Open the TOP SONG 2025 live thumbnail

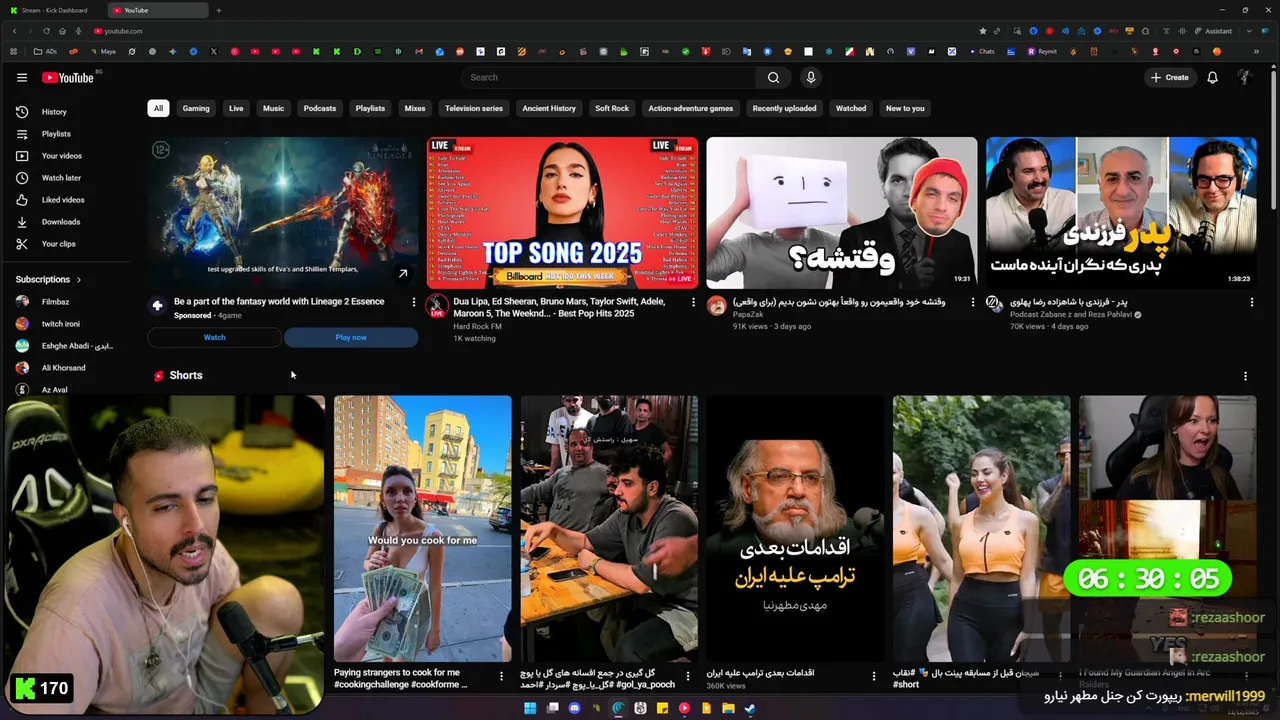pyautogui.click(x=562, y=213)
